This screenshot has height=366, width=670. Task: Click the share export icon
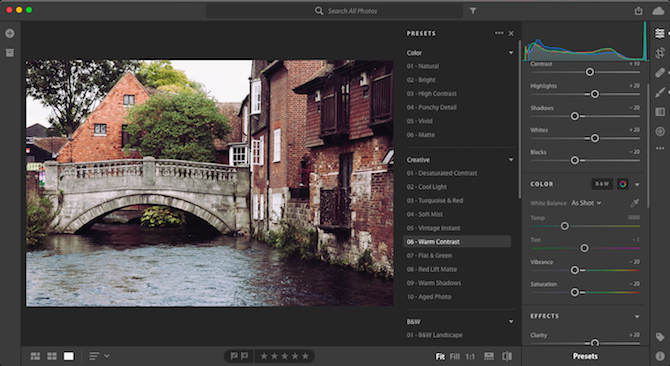point(638,11)
